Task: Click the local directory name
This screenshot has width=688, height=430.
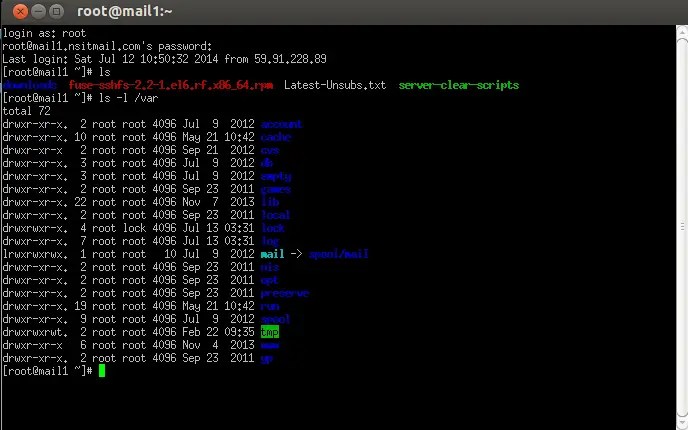Action: 276,215
